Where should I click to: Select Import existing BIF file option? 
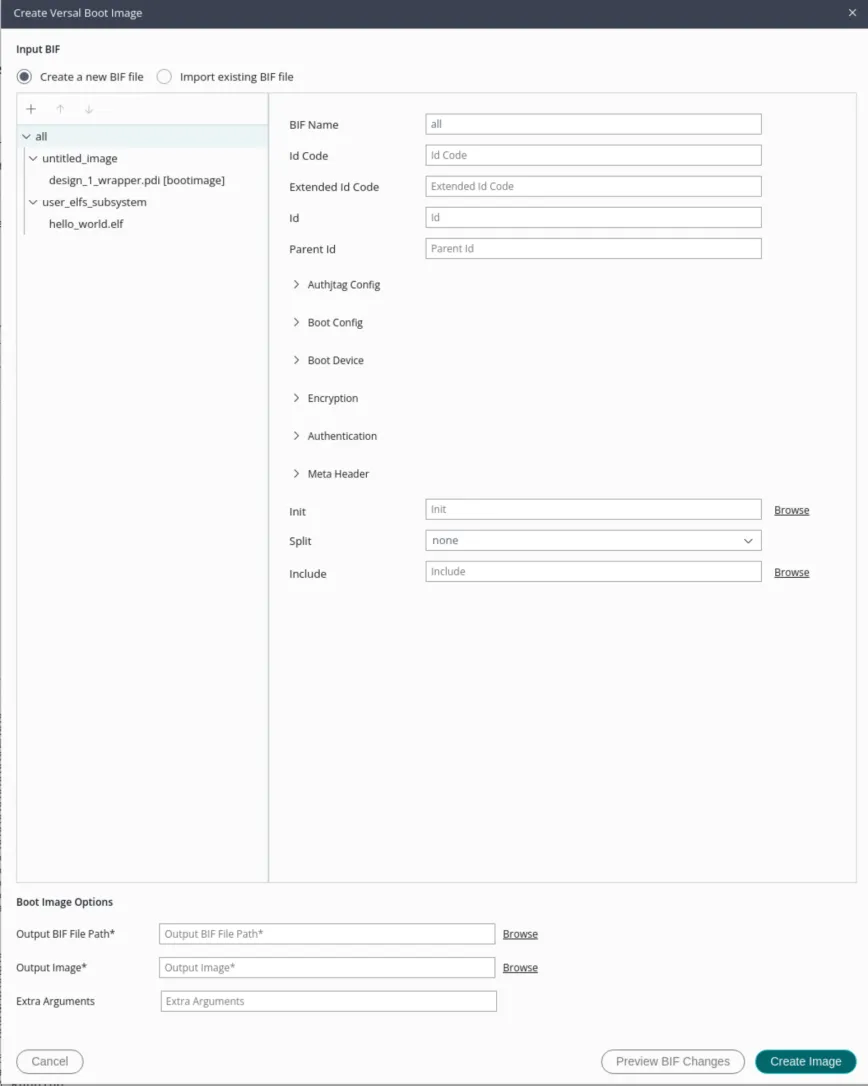coord(165,77)
